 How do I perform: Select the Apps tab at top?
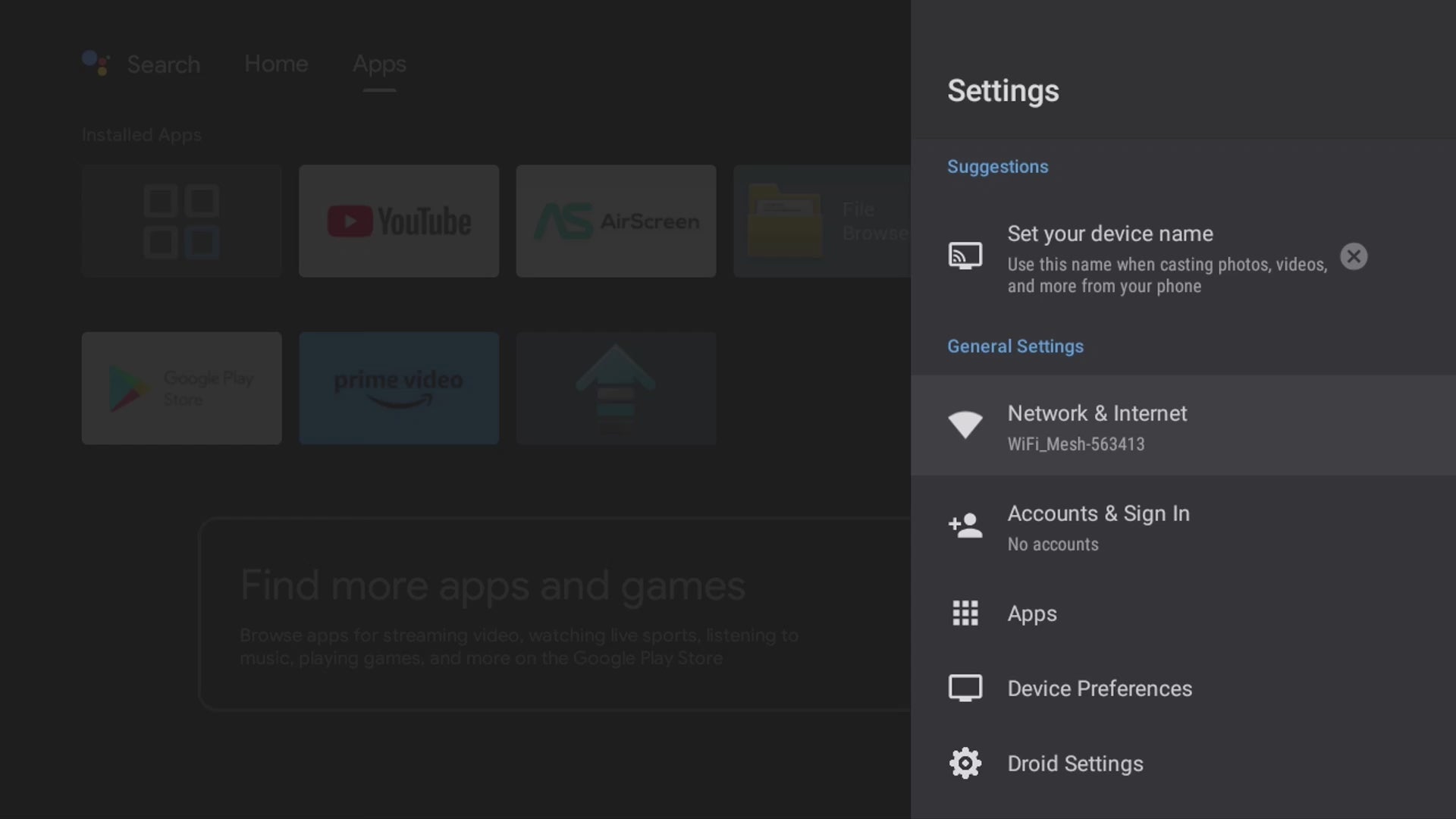pyautogui.click(x=379, y=64)
